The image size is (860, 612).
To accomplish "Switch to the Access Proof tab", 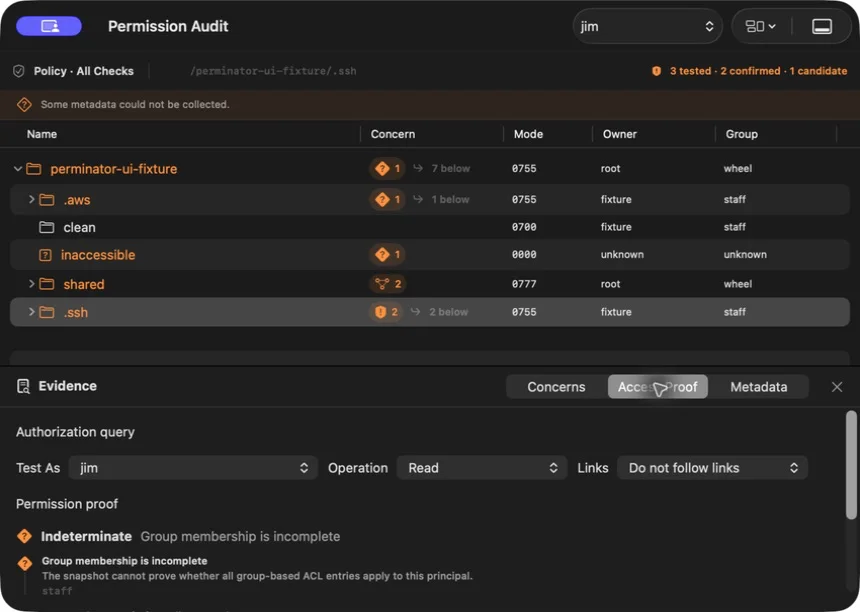I will tap(658, 387).
